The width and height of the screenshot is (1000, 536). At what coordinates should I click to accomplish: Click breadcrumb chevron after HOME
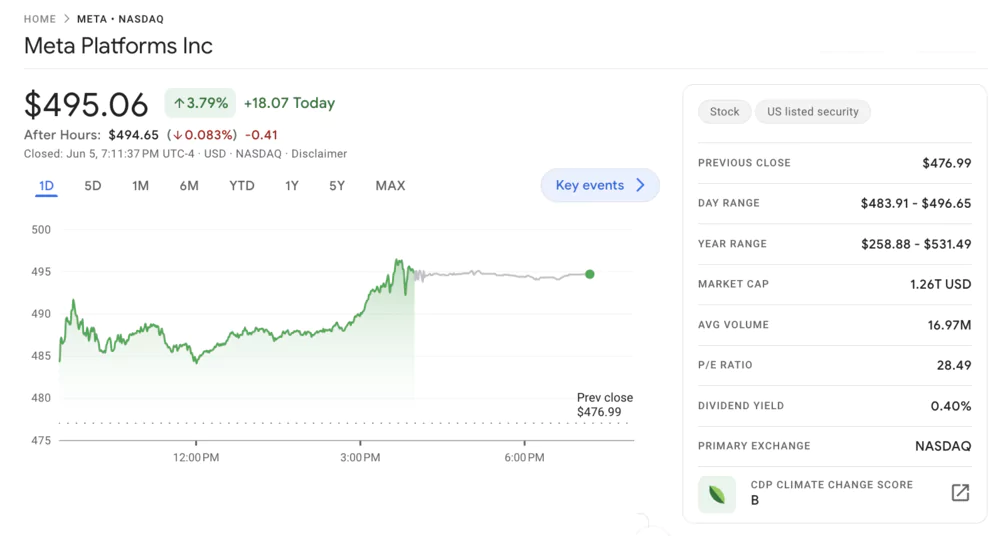pyautogui.click(x=67, y=19)
